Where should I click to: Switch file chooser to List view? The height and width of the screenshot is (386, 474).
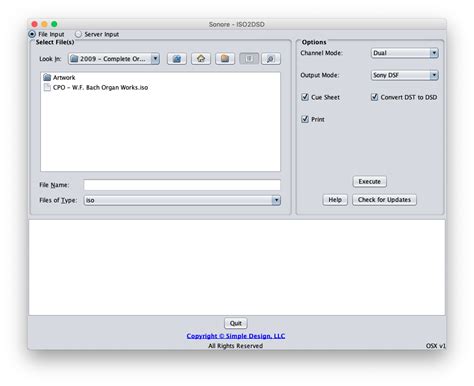click(249, 59)
